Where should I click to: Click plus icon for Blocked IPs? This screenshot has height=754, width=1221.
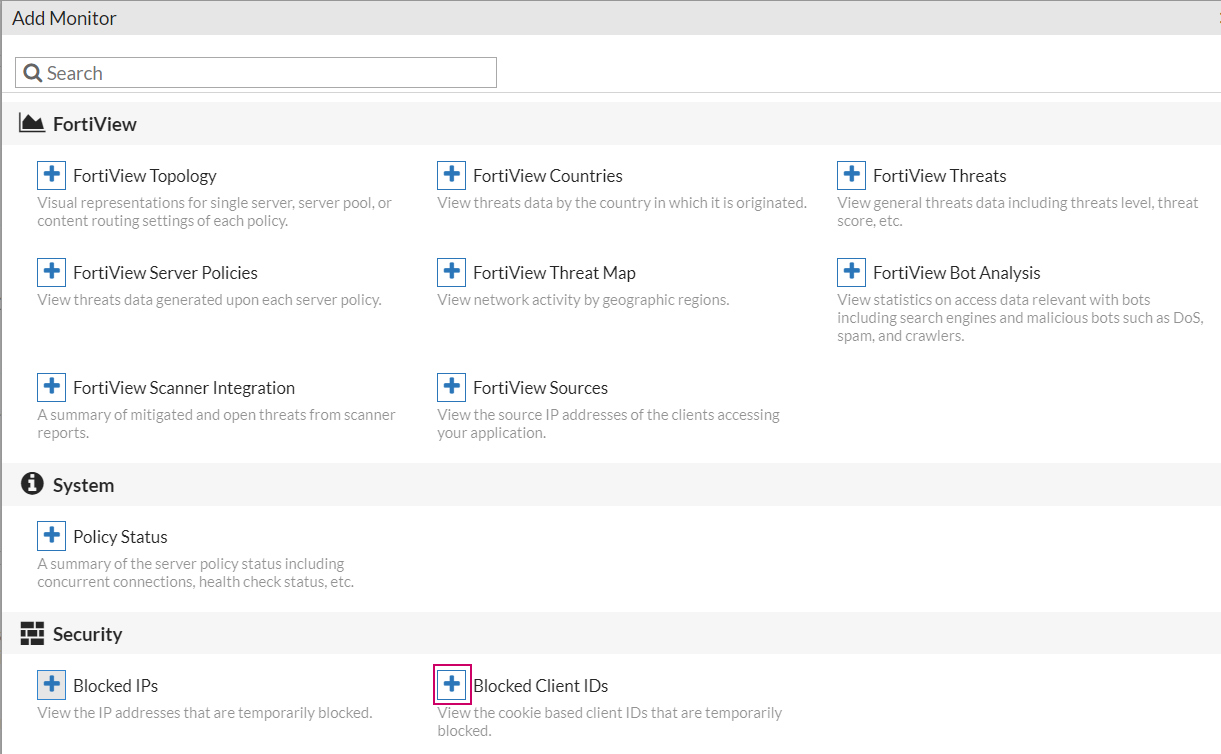click(51, 685)
